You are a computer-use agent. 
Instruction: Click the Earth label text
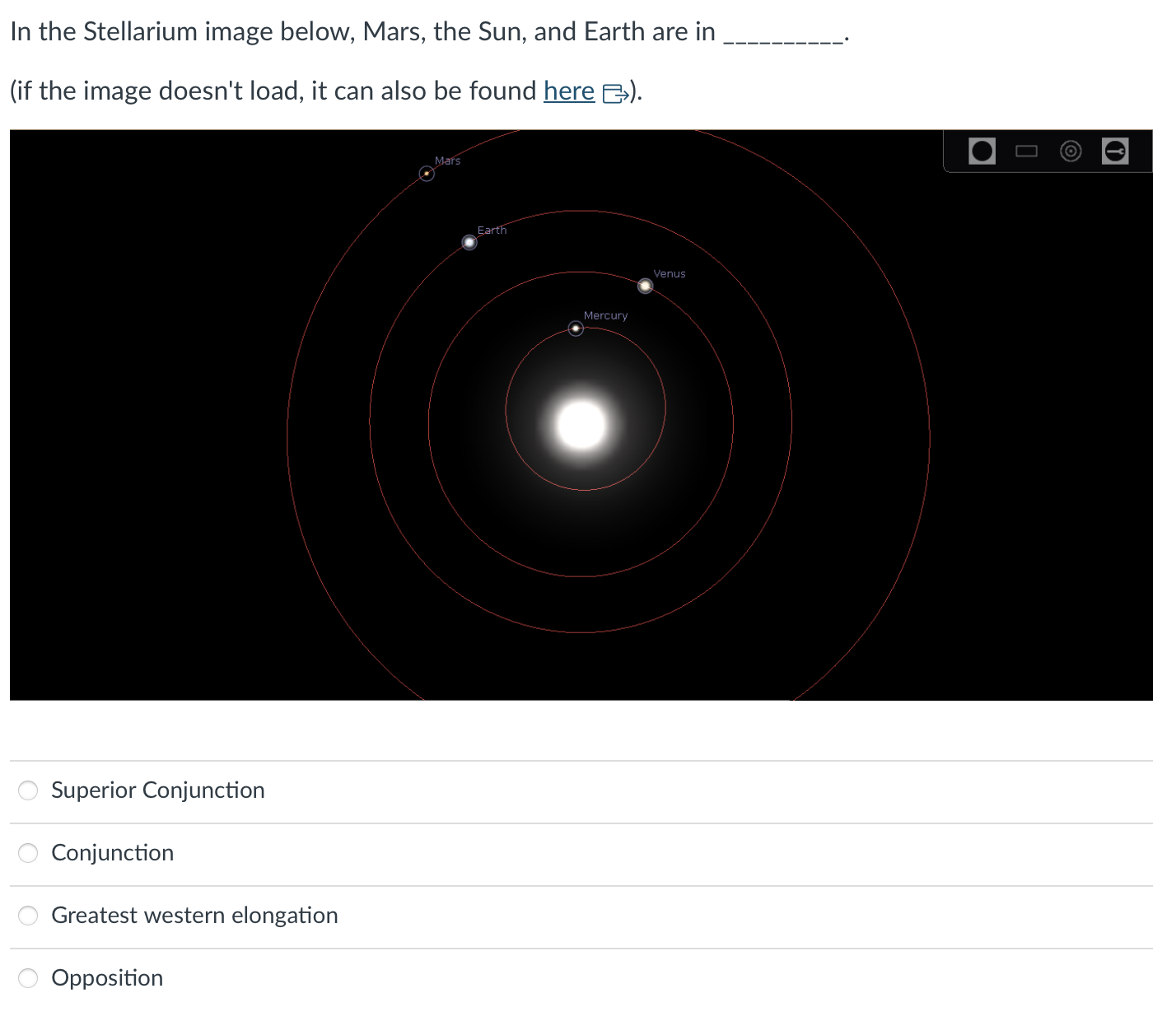coord(492,230)
